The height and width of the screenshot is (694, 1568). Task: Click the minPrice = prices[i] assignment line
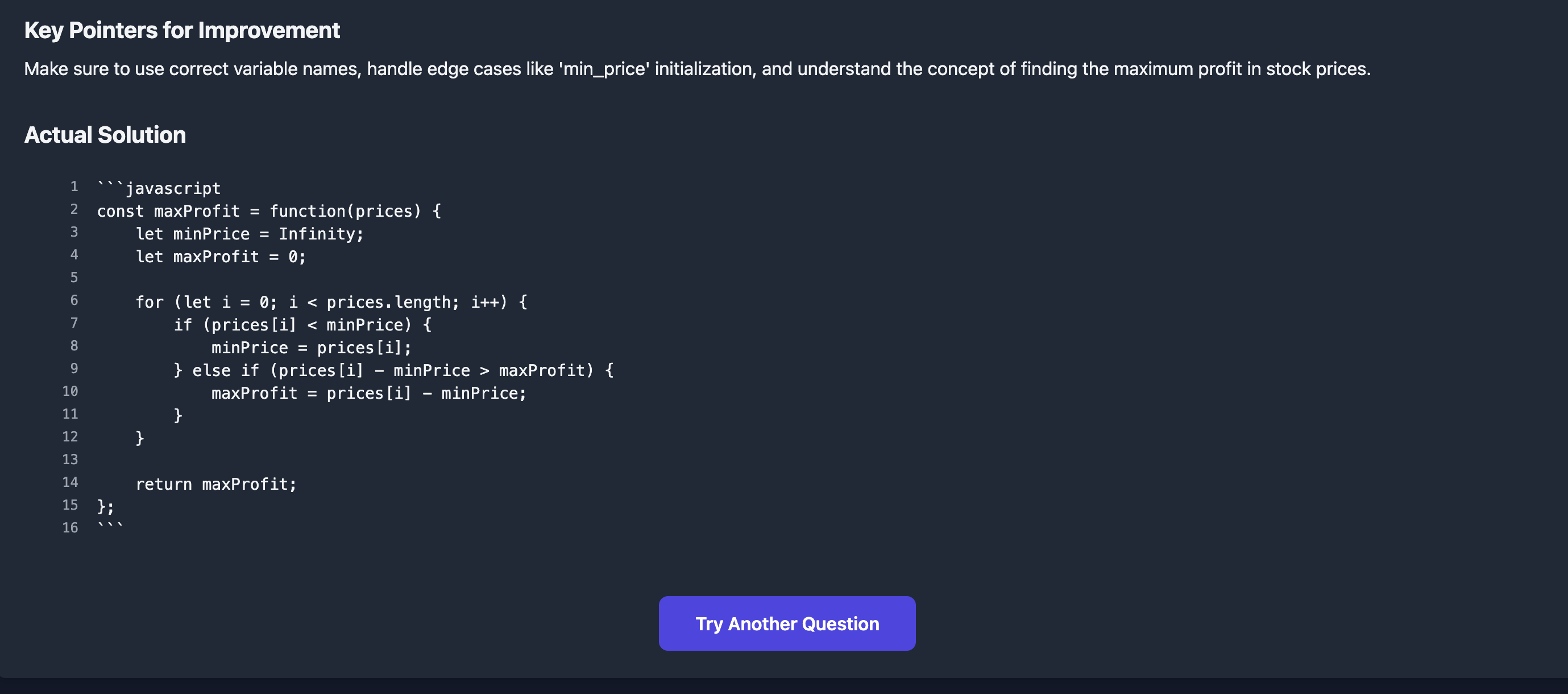point(312,348)
